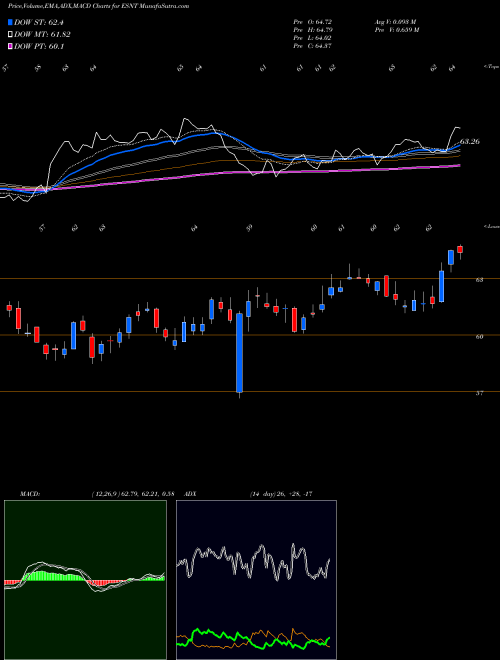
Task: Click the white DOW MT legend swatch
Action: pyautogui.click(x=11, y=35)
